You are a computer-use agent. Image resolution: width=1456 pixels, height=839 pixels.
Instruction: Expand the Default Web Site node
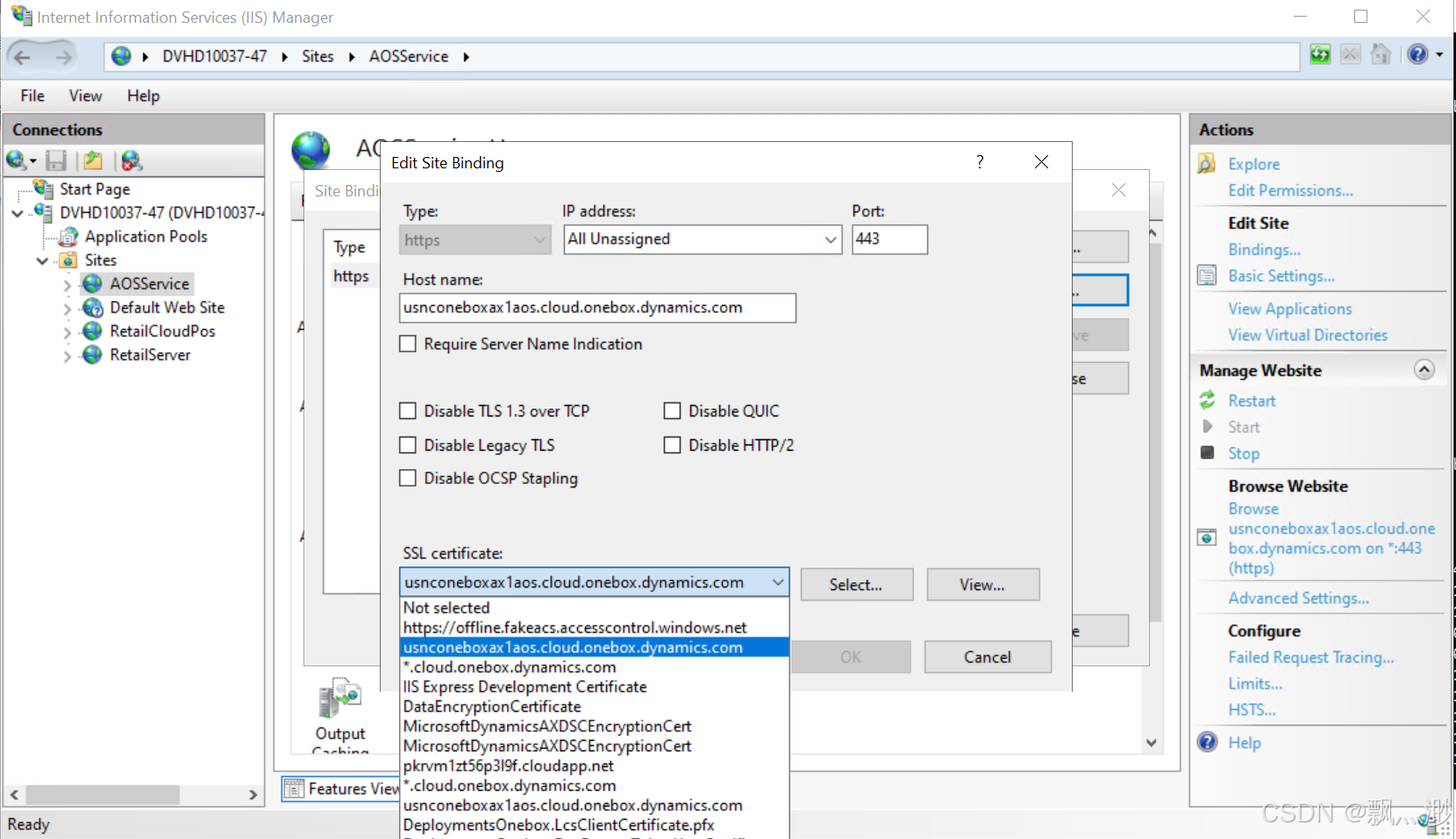68,309
